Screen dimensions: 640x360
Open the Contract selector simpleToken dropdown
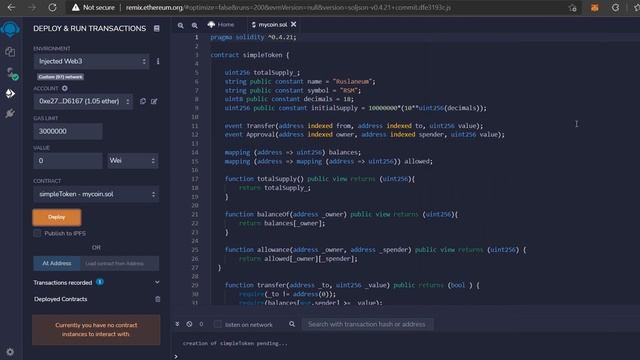(x=96, y=194)
